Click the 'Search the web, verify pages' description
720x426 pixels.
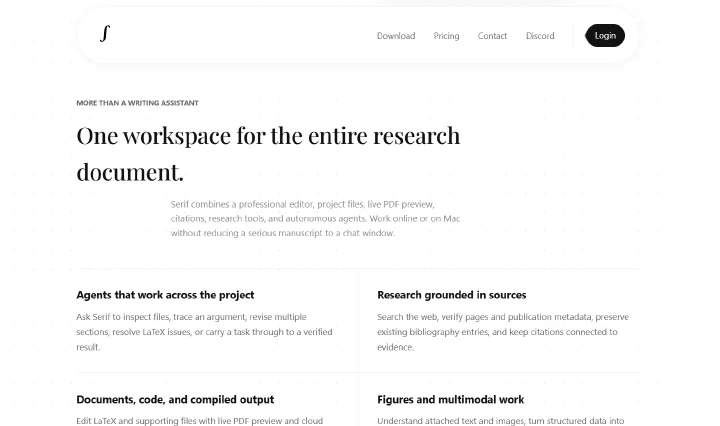tap(503, 332)
